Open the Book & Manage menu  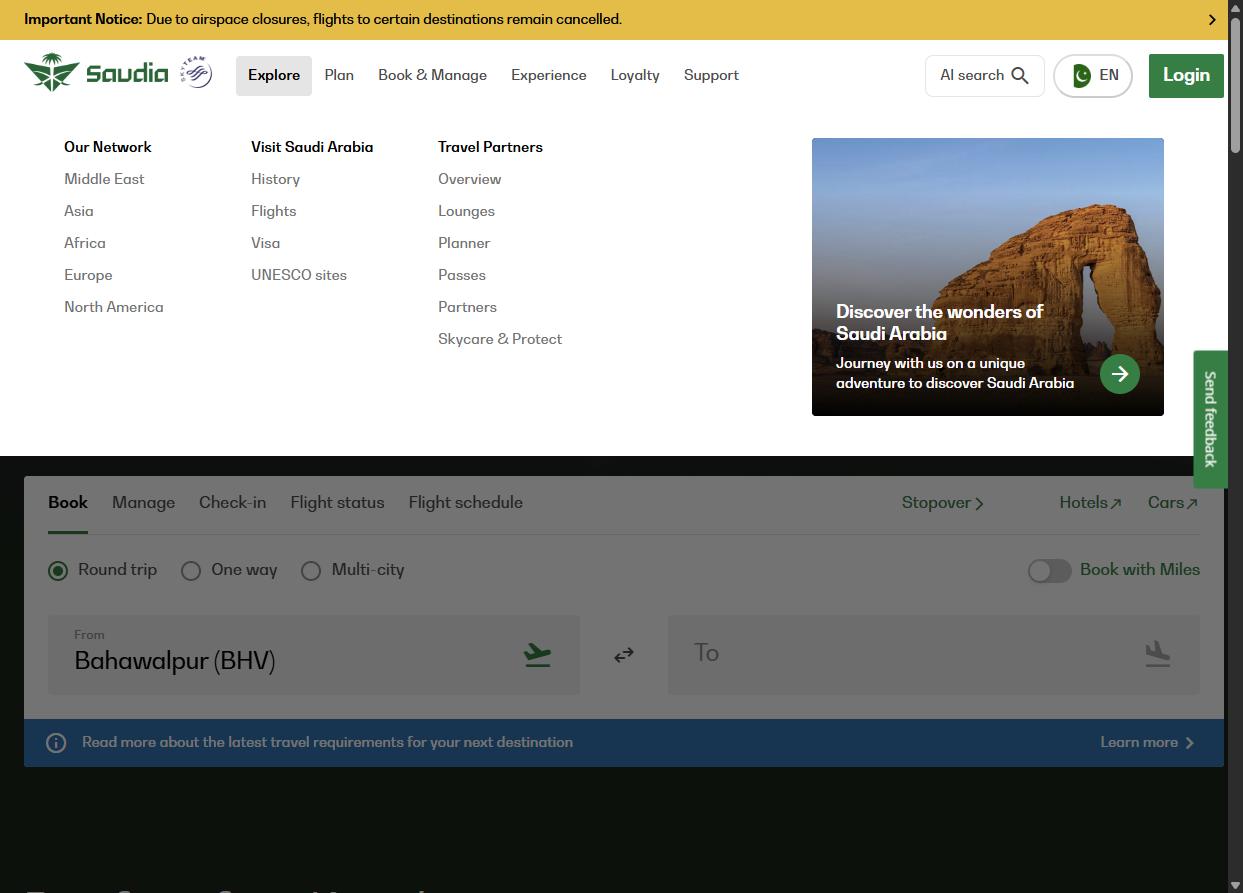coord(432,76)
